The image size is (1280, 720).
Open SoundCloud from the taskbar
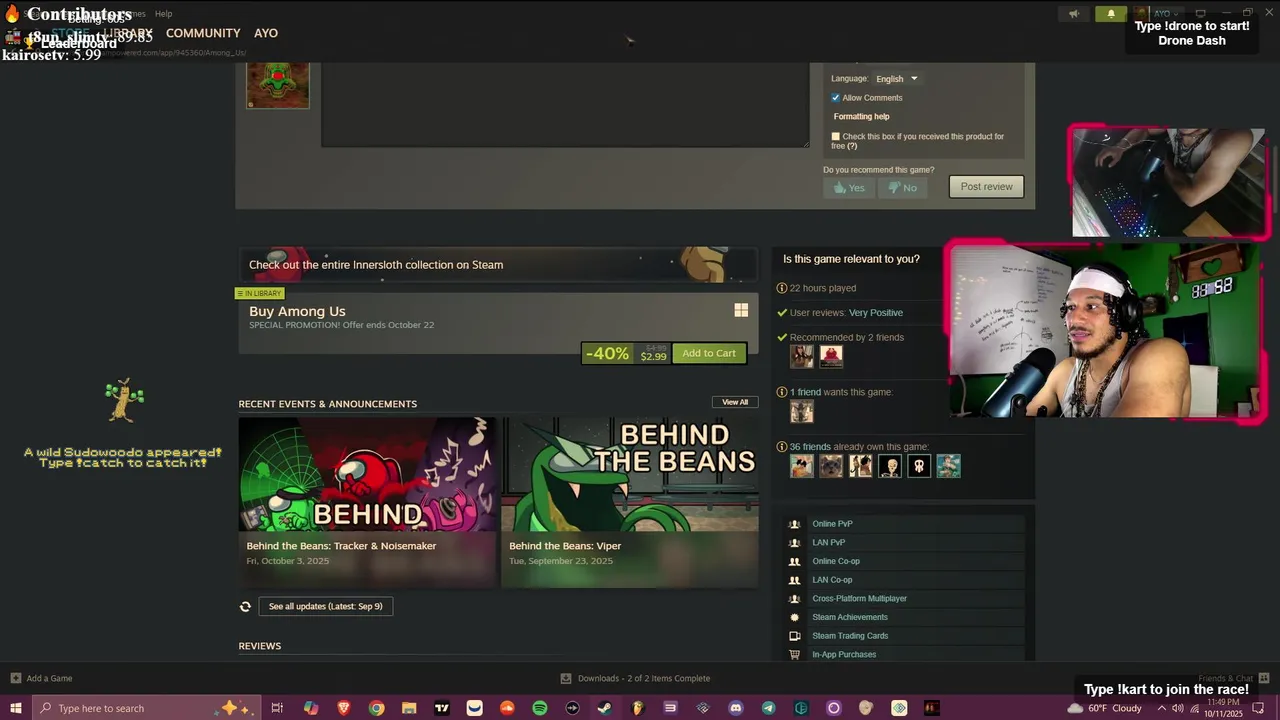click(507, 708)
